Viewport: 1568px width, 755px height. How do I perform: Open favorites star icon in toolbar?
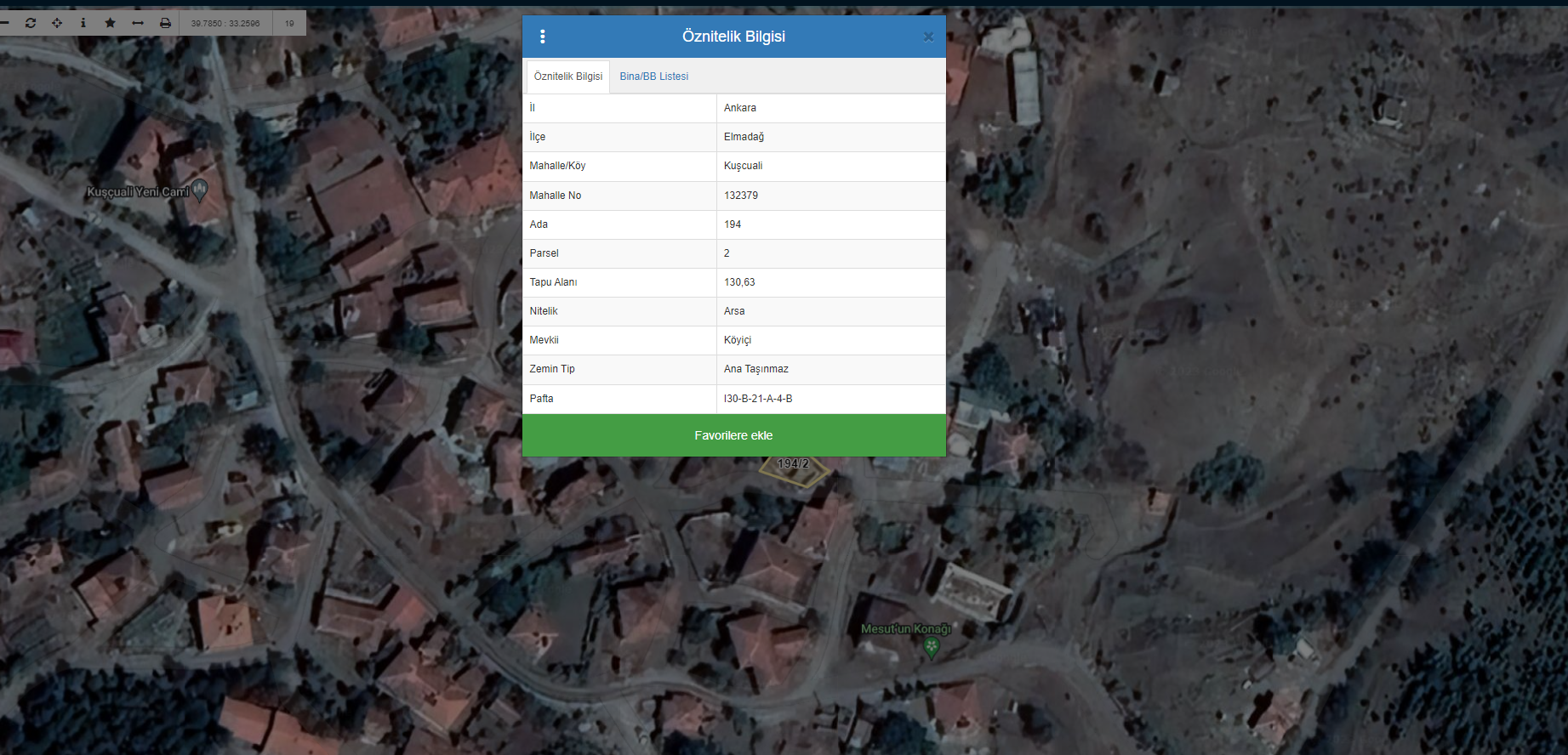(110, 23)
